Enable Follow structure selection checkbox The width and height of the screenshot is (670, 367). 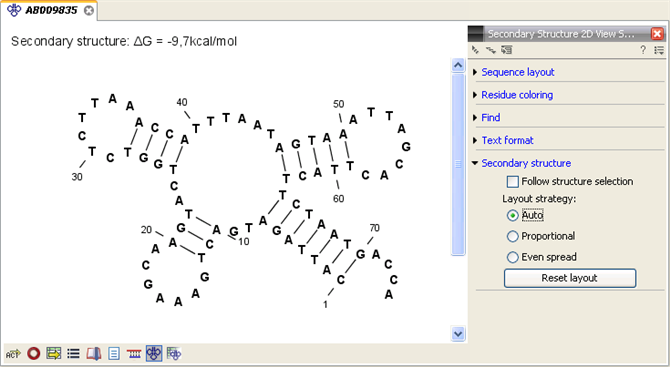(512, 182)
